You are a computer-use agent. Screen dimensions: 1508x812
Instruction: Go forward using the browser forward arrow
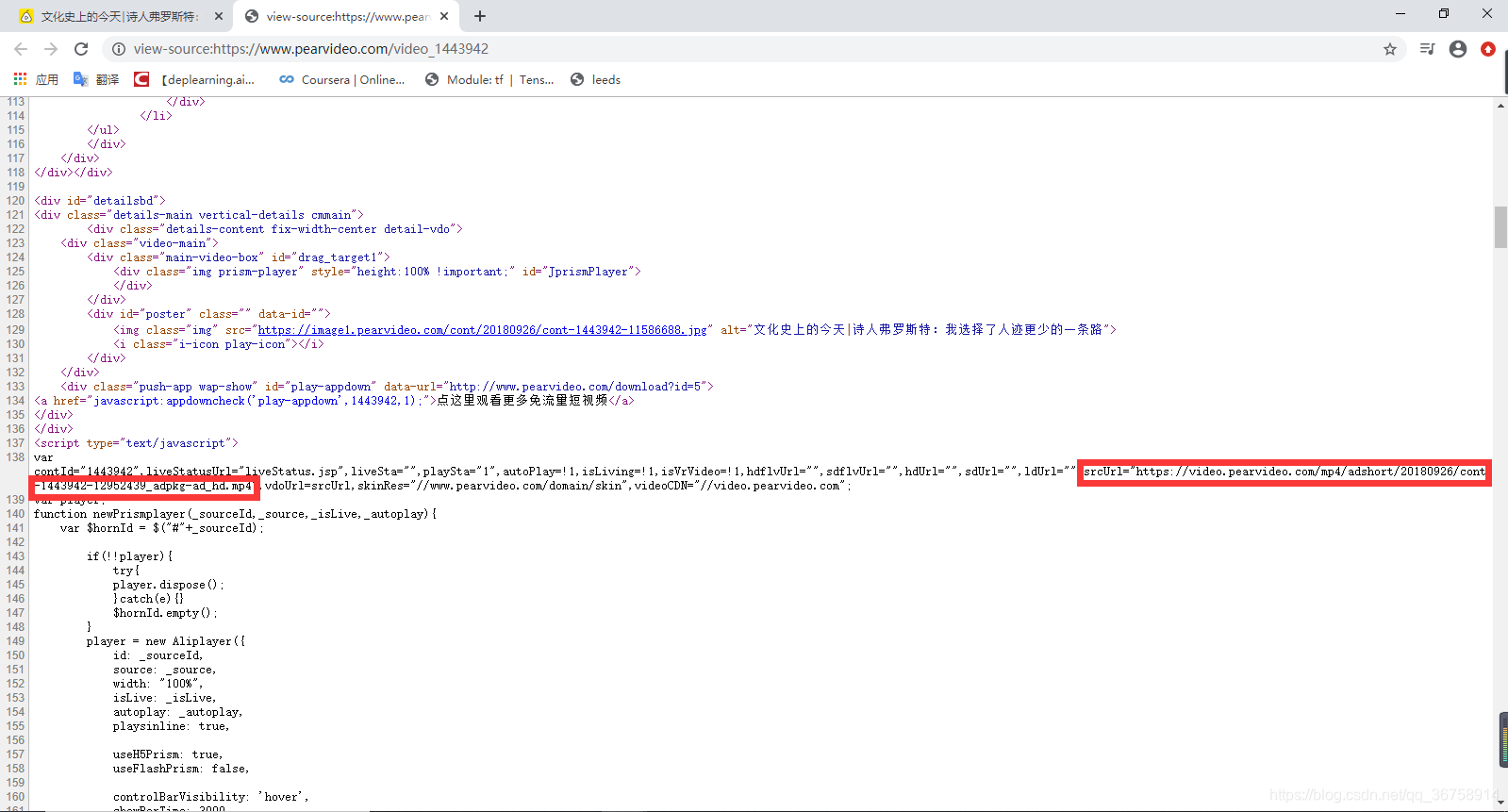(51, 49)
